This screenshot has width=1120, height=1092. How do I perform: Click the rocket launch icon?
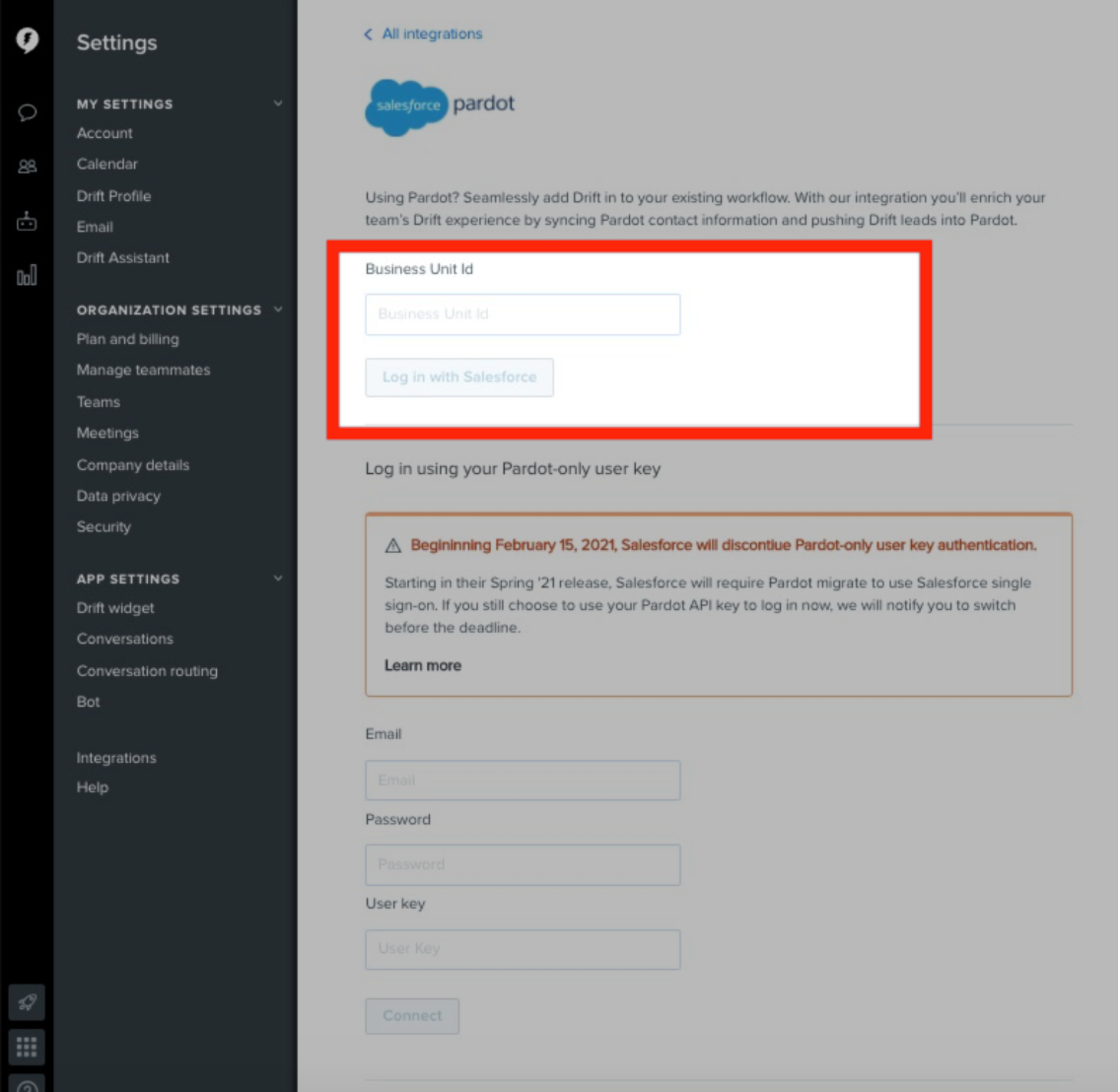(28, 1002)
